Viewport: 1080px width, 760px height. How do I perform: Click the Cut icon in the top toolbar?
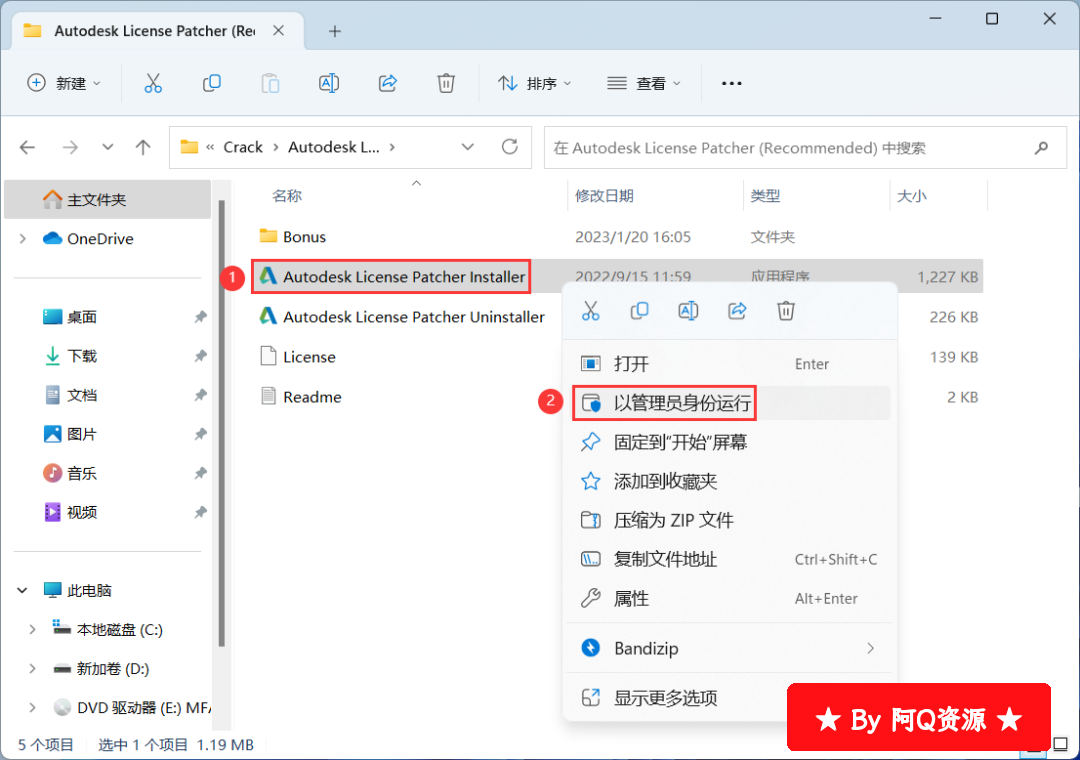pos(153,83)
